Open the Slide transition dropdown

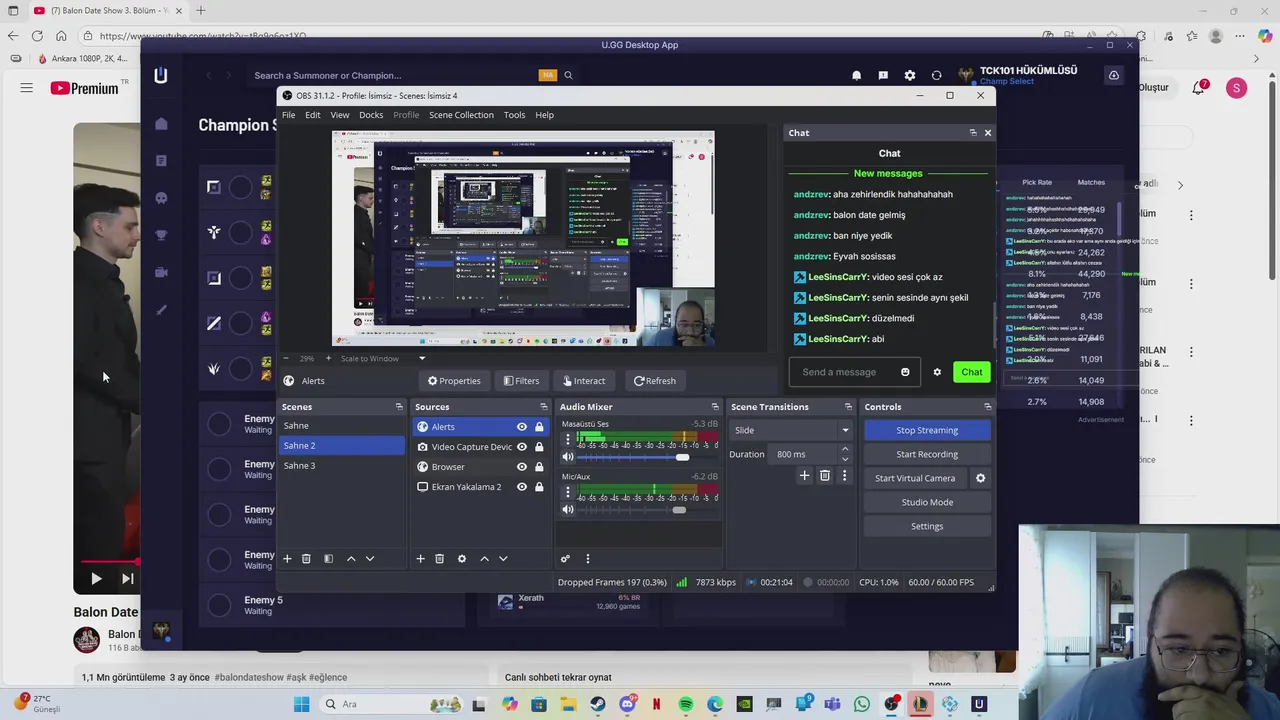coord(791,430)
